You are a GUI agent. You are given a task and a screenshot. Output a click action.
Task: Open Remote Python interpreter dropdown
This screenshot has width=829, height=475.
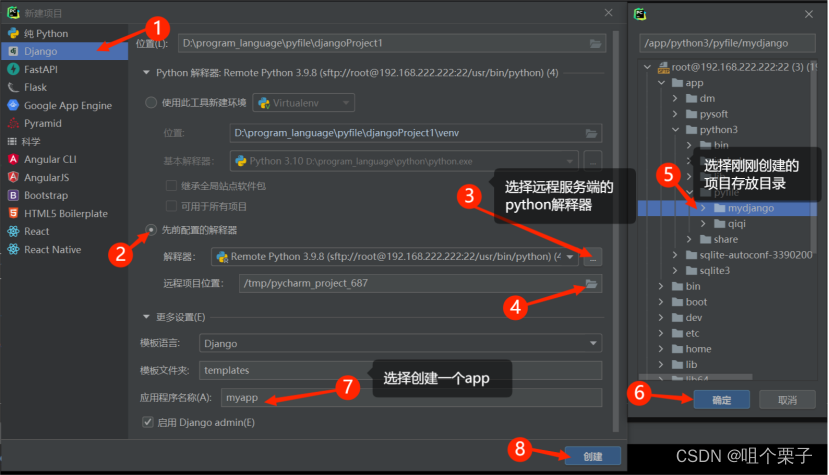(395, 257)
